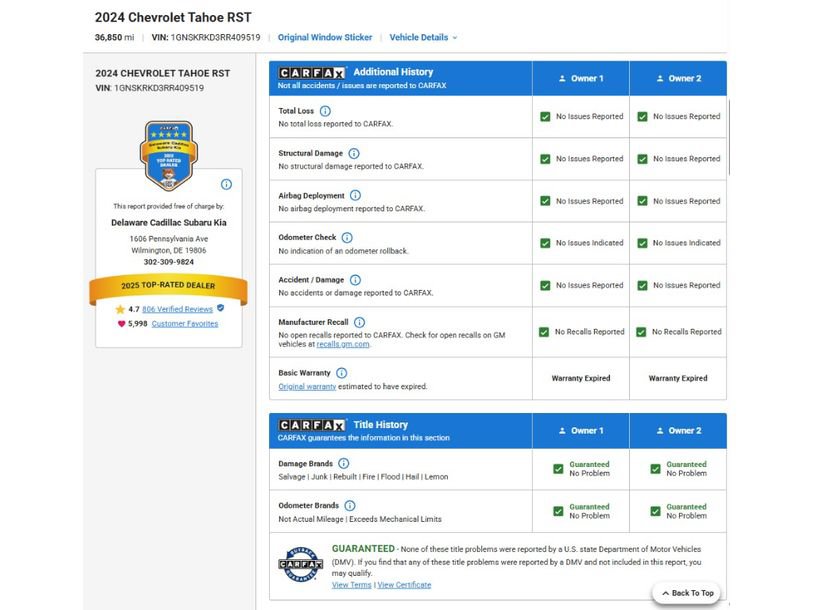Image resolution: width=814 pixels, height=610 pixels.
Task: Click the Back To Top button
Action: tap(687, 593)
